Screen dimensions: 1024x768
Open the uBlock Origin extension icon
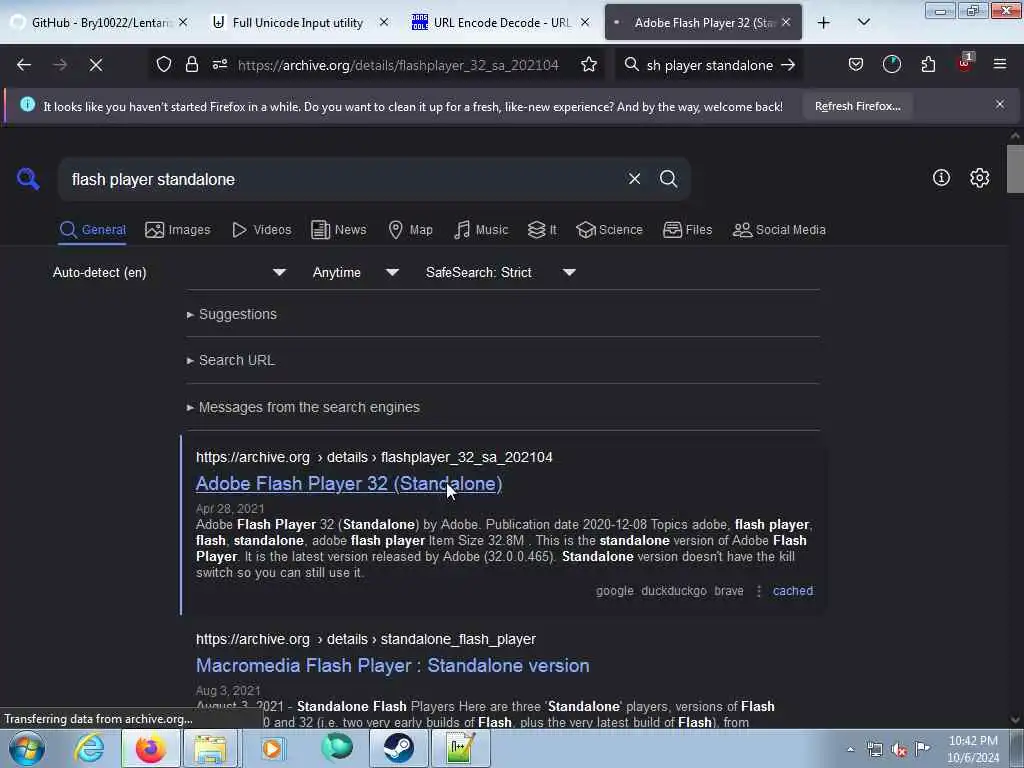point(965,63)
